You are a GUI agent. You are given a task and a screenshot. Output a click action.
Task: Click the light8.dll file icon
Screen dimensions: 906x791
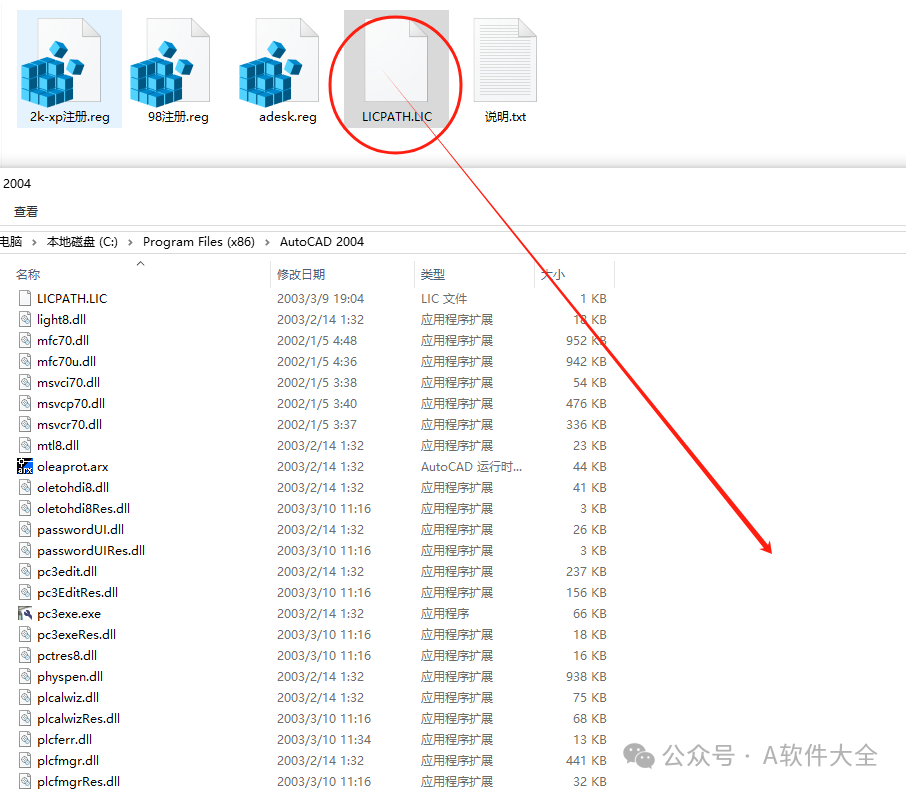tap(25, 319)
